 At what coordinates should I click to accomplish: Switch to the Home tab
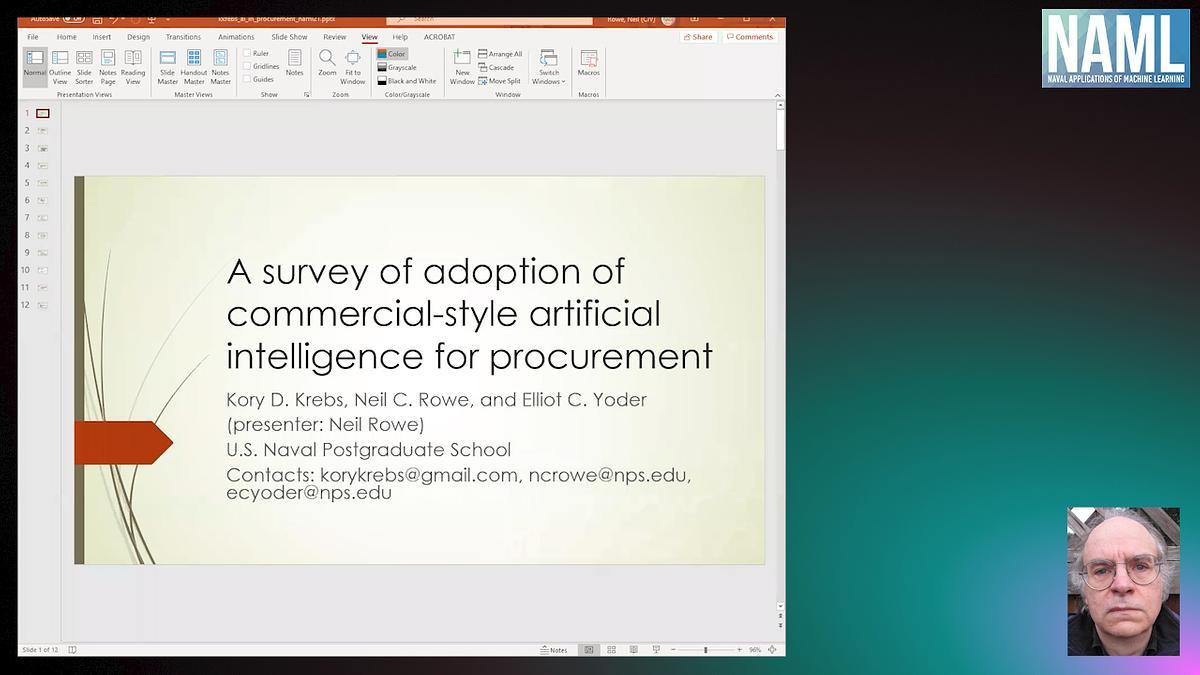tap(66, 37)
